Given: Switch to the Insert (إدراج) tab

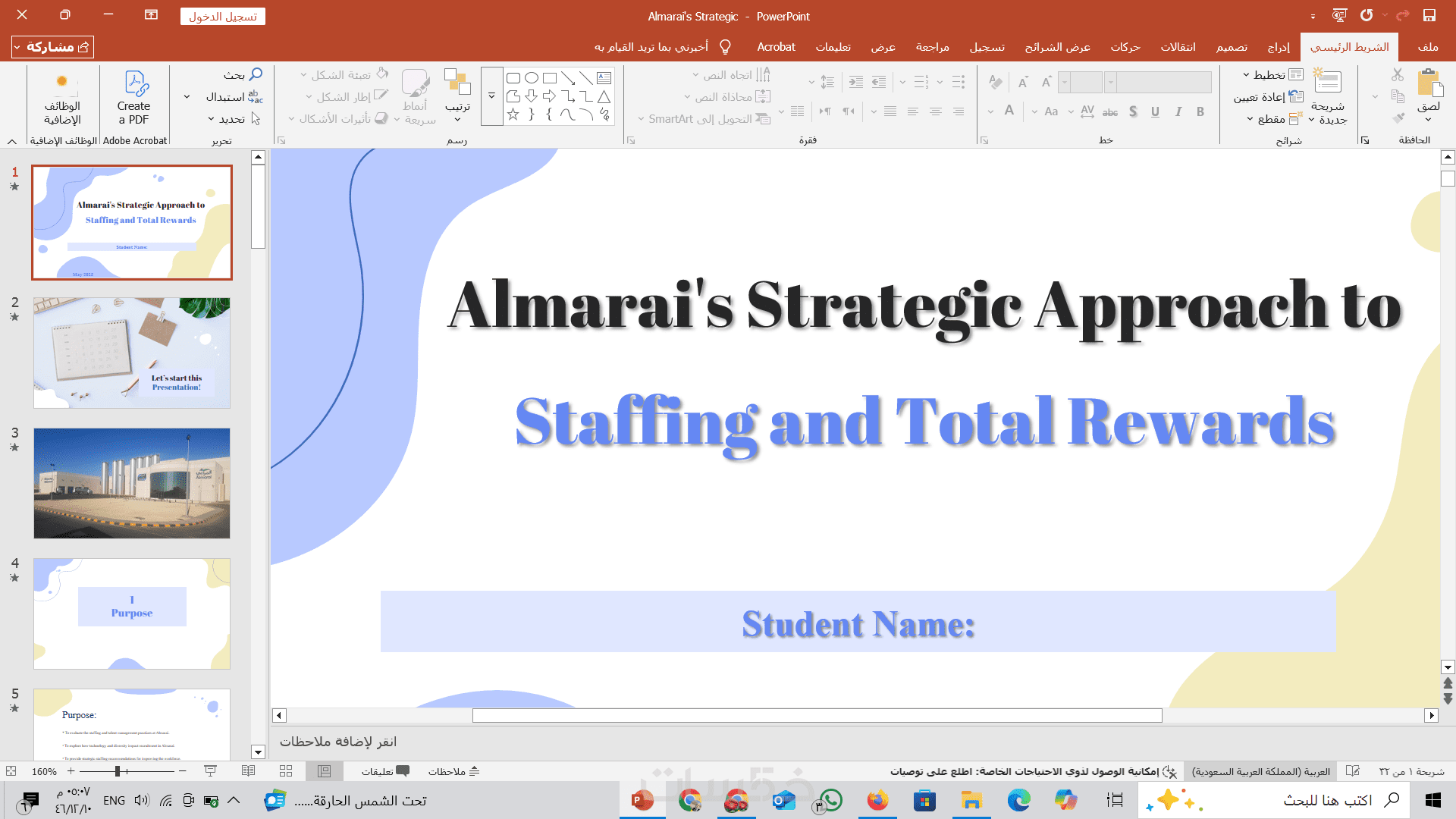Looking at the screenshot, I should tap(1279, 47).
